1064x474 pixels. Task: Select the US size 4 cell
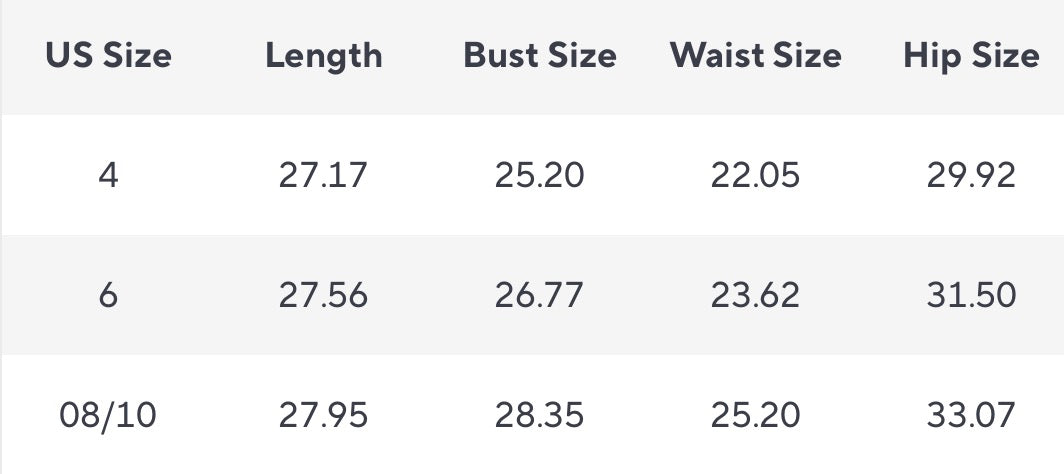(x=108, y=176)
